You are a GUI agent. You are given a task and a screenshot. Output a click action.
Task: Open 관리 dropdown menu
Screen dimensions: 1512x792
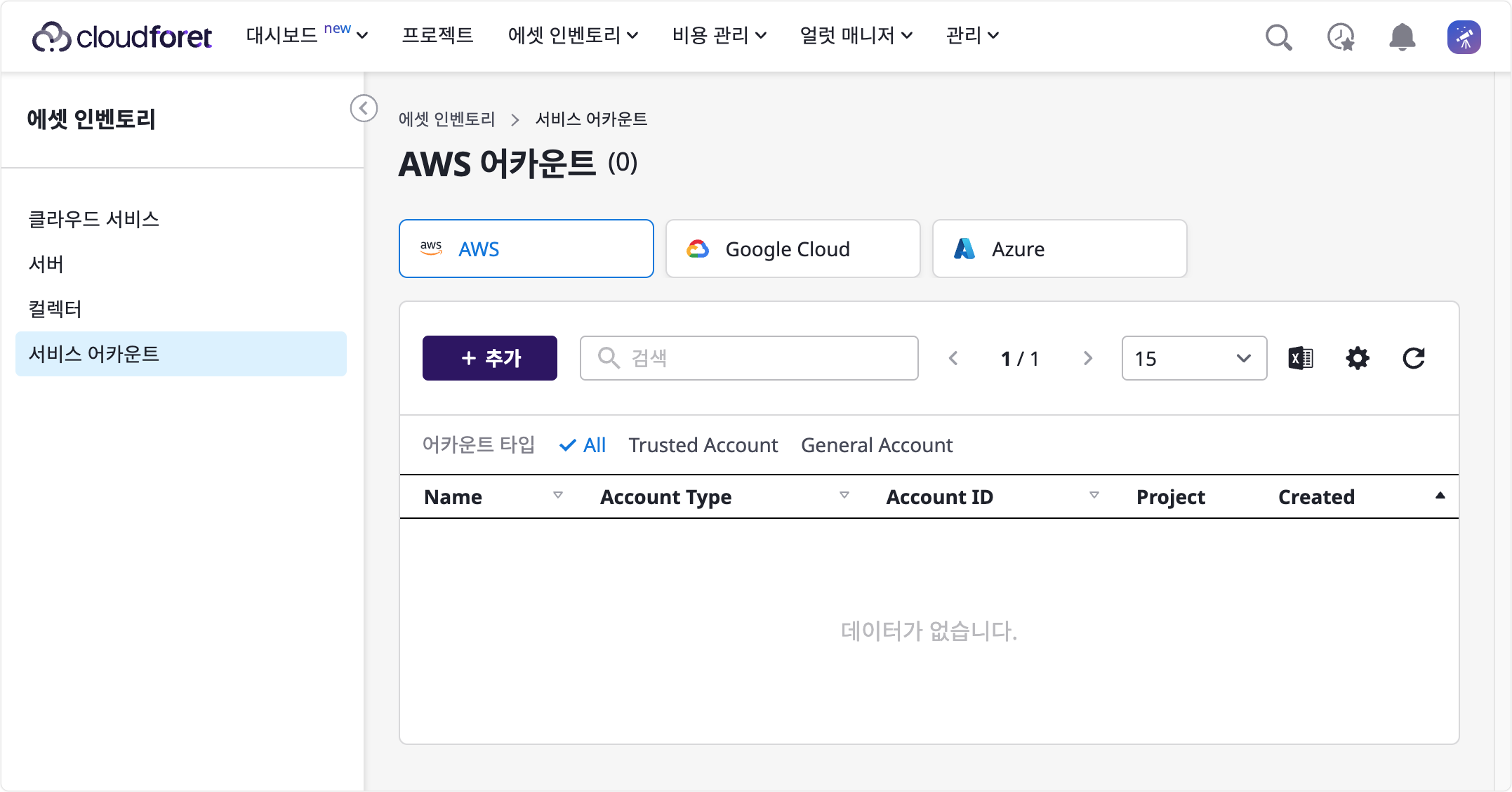972,35
